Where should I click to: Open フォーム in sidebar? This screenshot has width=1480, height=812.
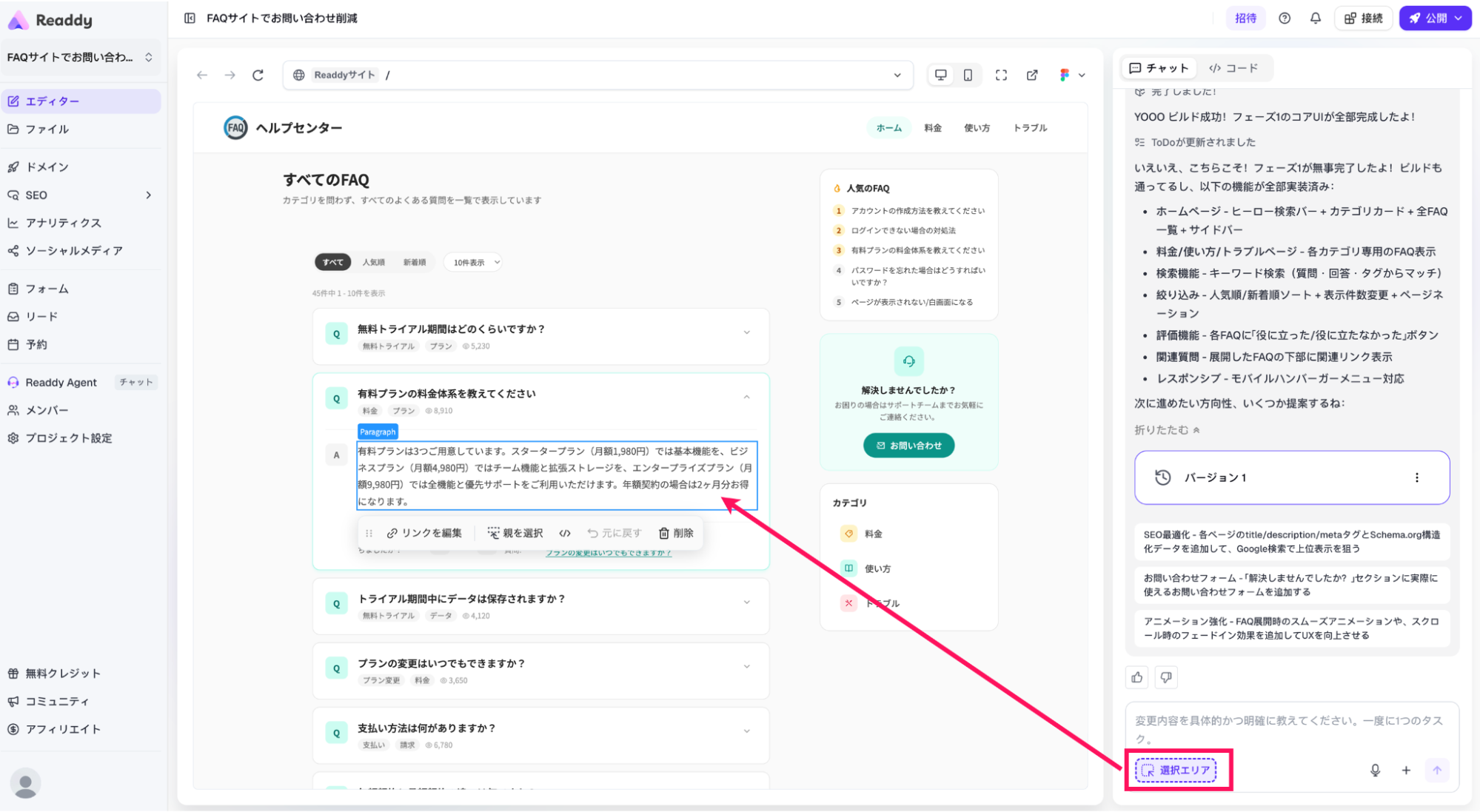pyautogui.click(x=81, y=289)
